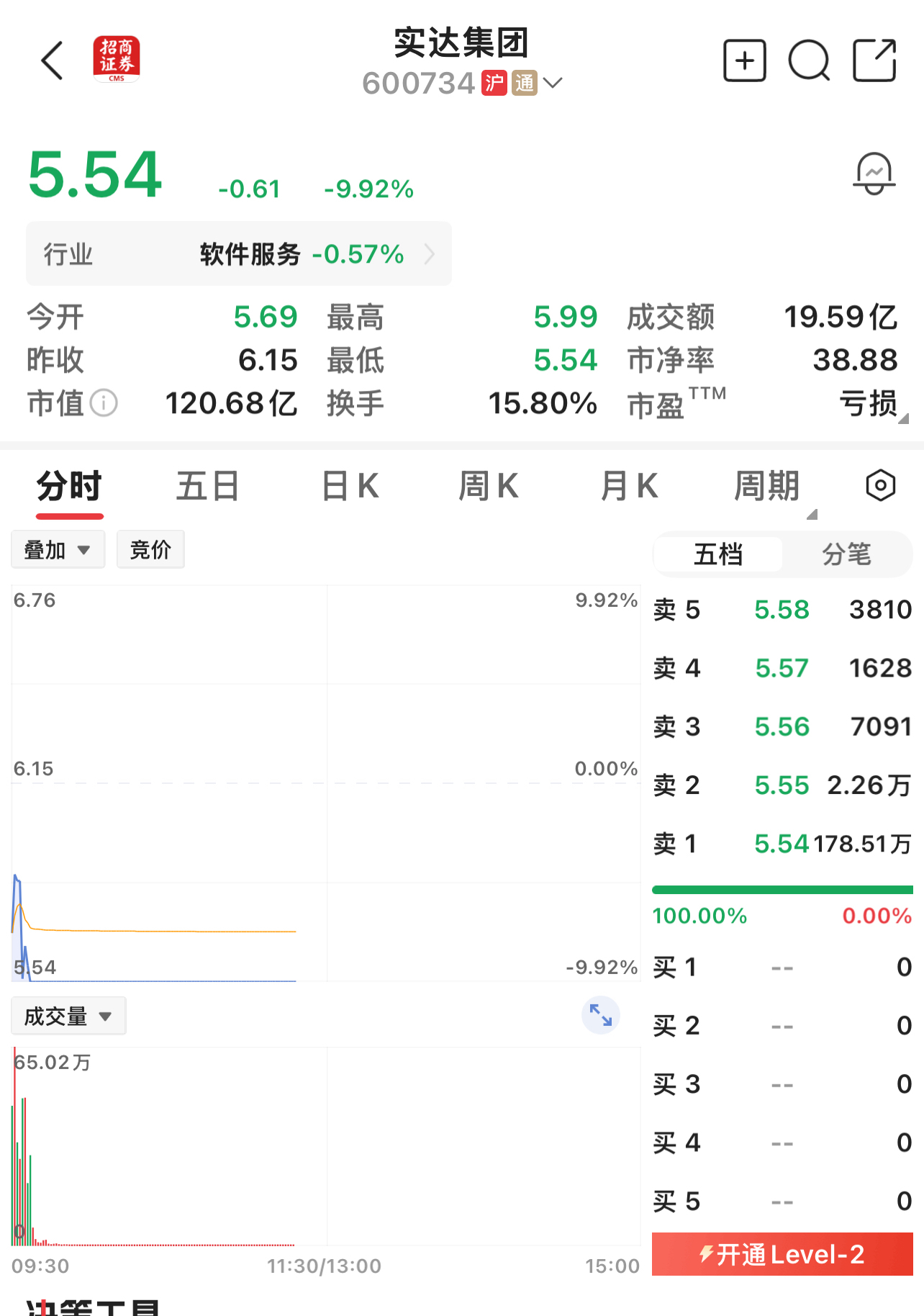924x1316 pixels.
Task: Expand chart to fullscreen with arrows icon
Action: 600,1015
